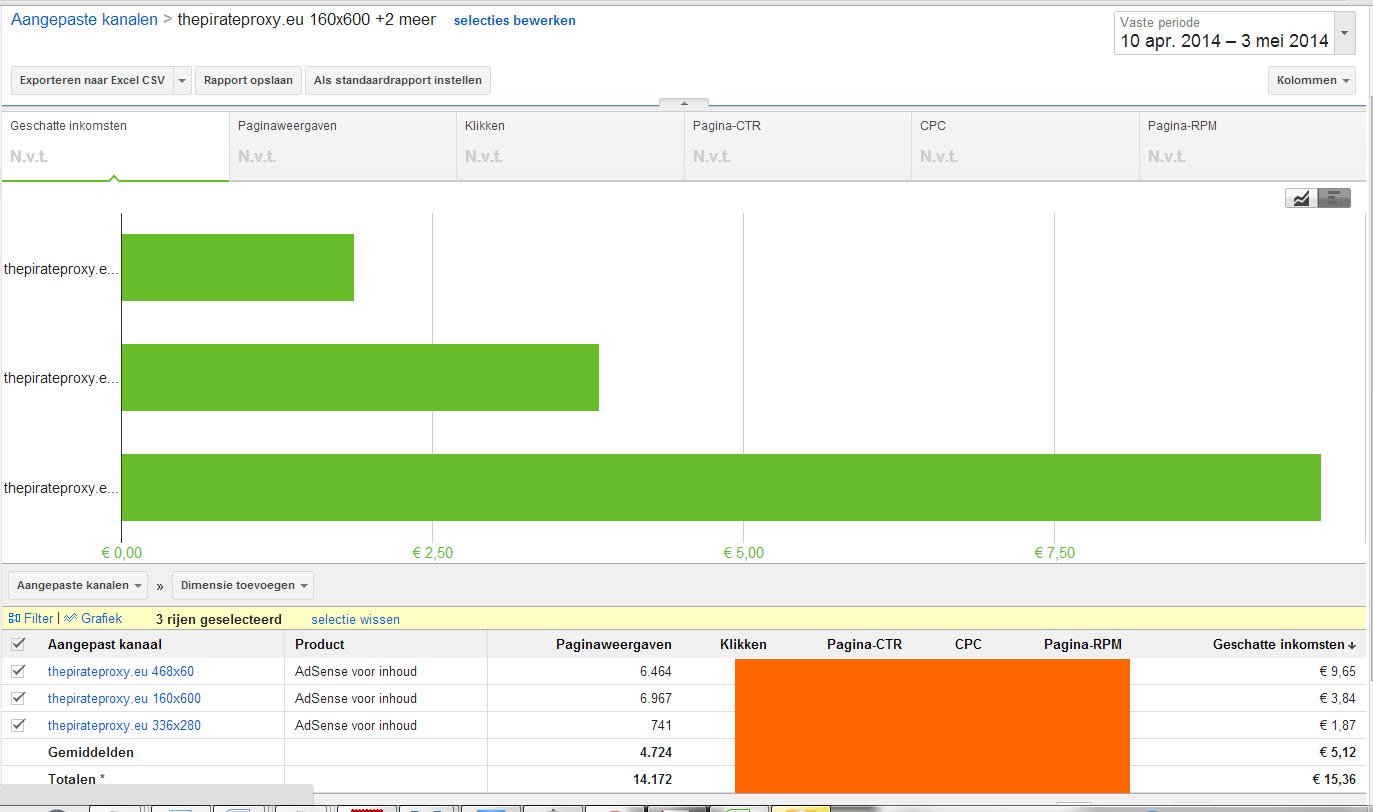Uncheck the thepirateproxy.eu 160x600 row
The image size is (1373, 812).
tap(18, 698)
